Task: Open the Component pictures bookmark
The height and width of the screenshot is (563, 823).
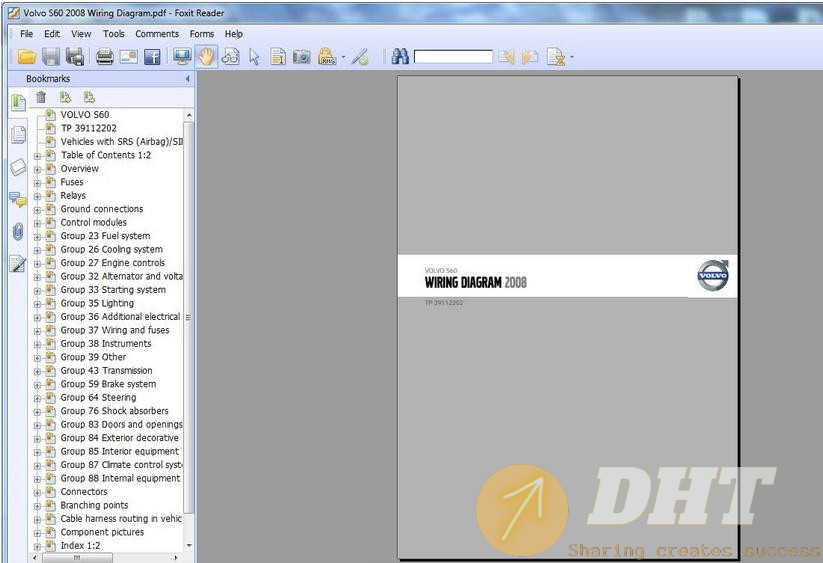Action: [102, 532]
